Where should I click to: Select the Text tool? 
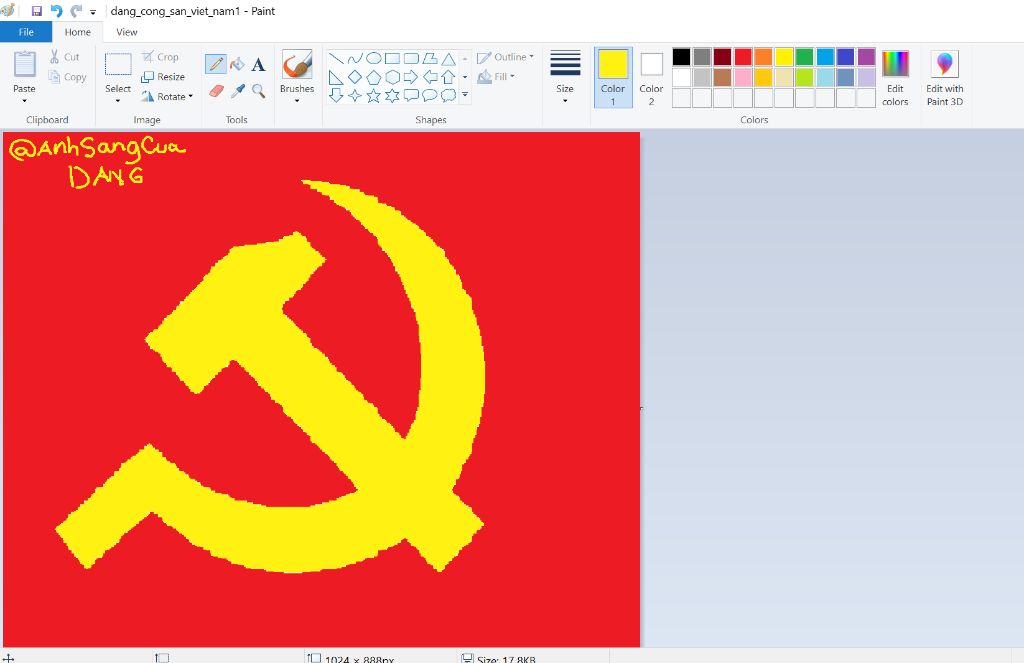pyautogui.click(x=259, y=64)
